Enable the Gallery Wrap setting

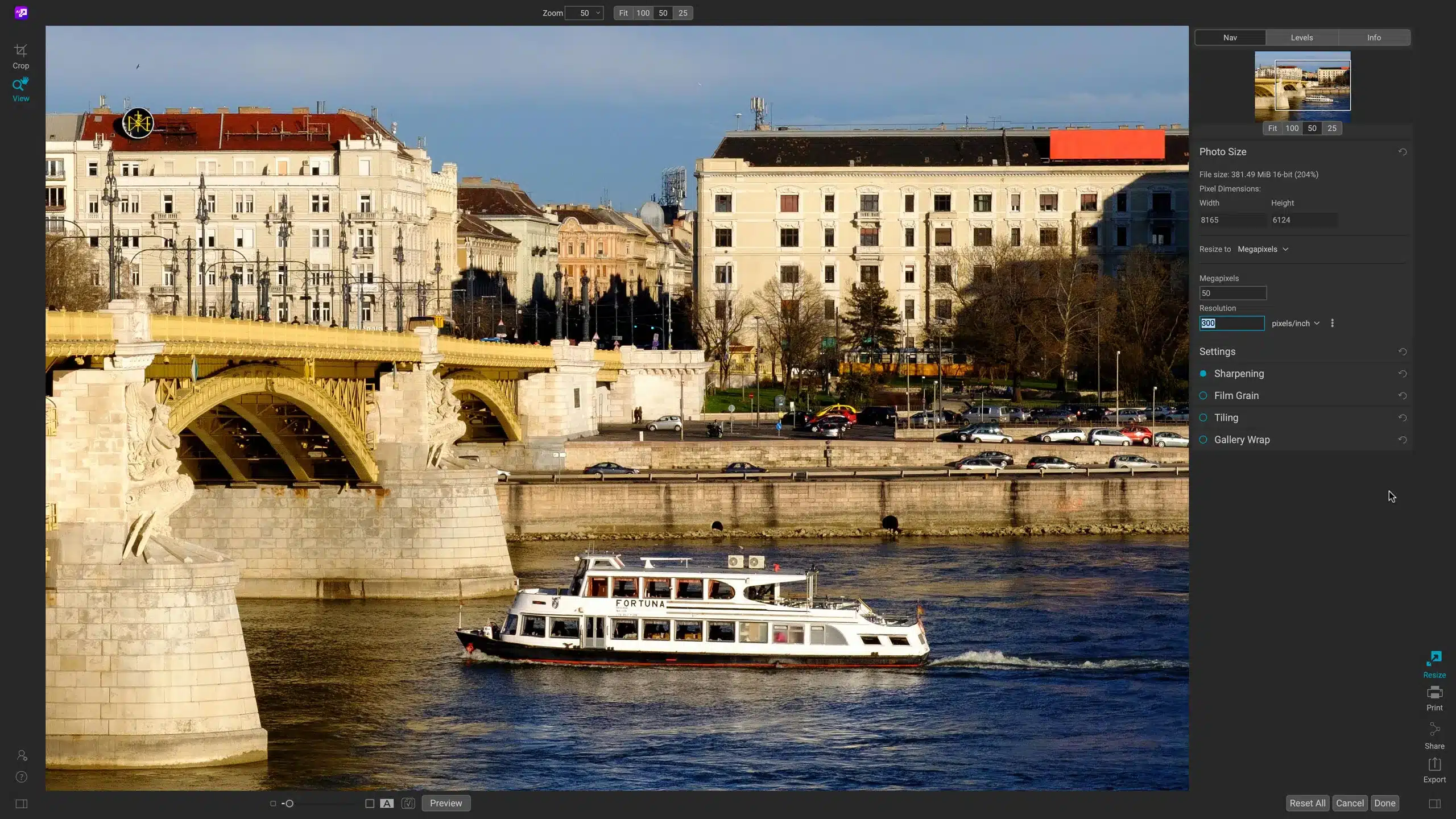1203,440
